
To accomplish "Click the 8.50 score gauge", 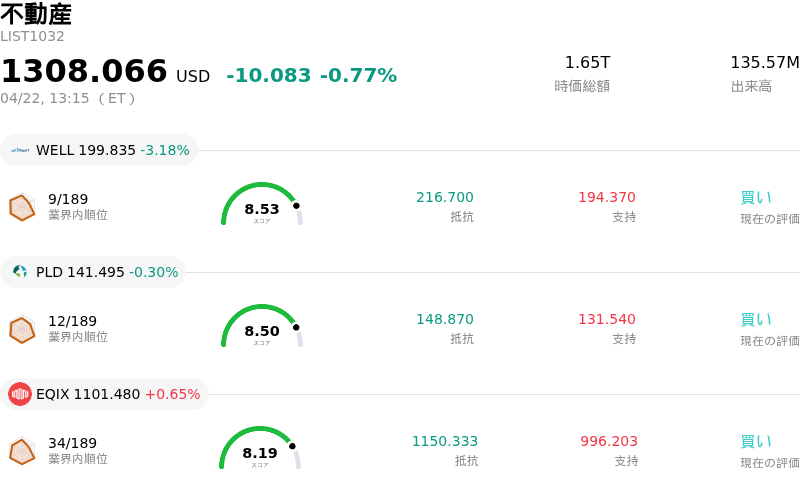I will [261, 327].
